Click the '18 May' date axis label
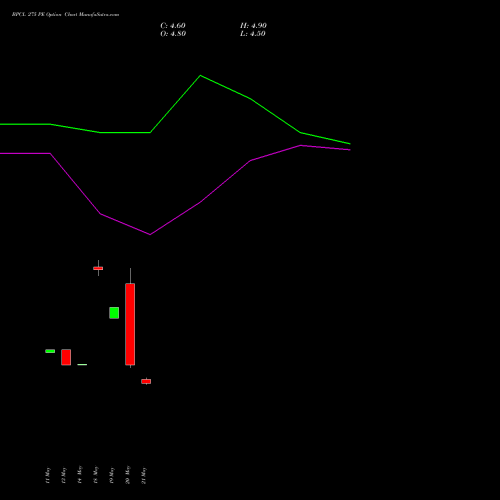This screenshot has width=500, height=500. click(x=96, y=475)
